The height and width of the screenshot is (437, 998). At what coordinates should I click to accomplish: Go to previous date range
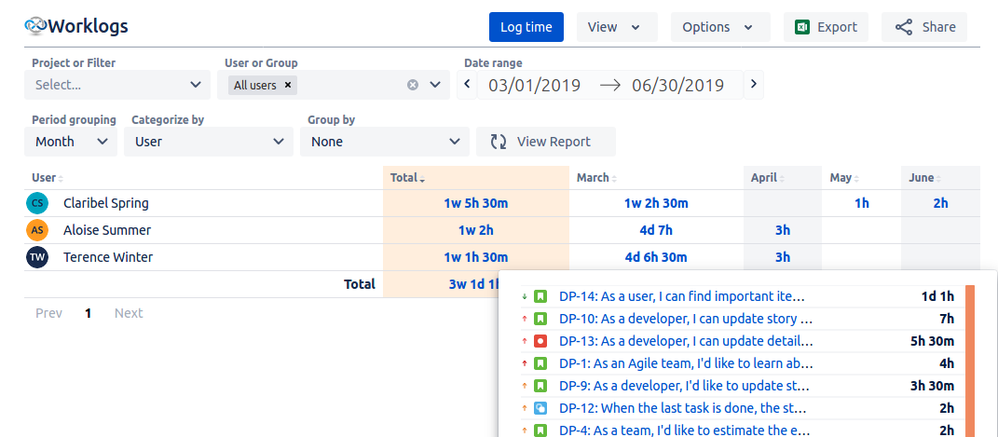pyautogui.click(x=467, y=85)
